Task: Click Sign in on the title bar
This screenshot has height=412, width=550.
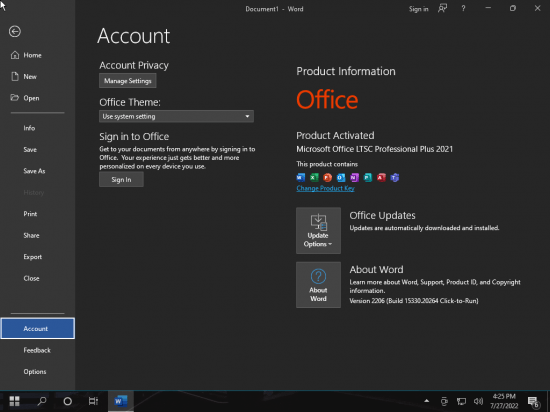Action: (x=418, y=9)
